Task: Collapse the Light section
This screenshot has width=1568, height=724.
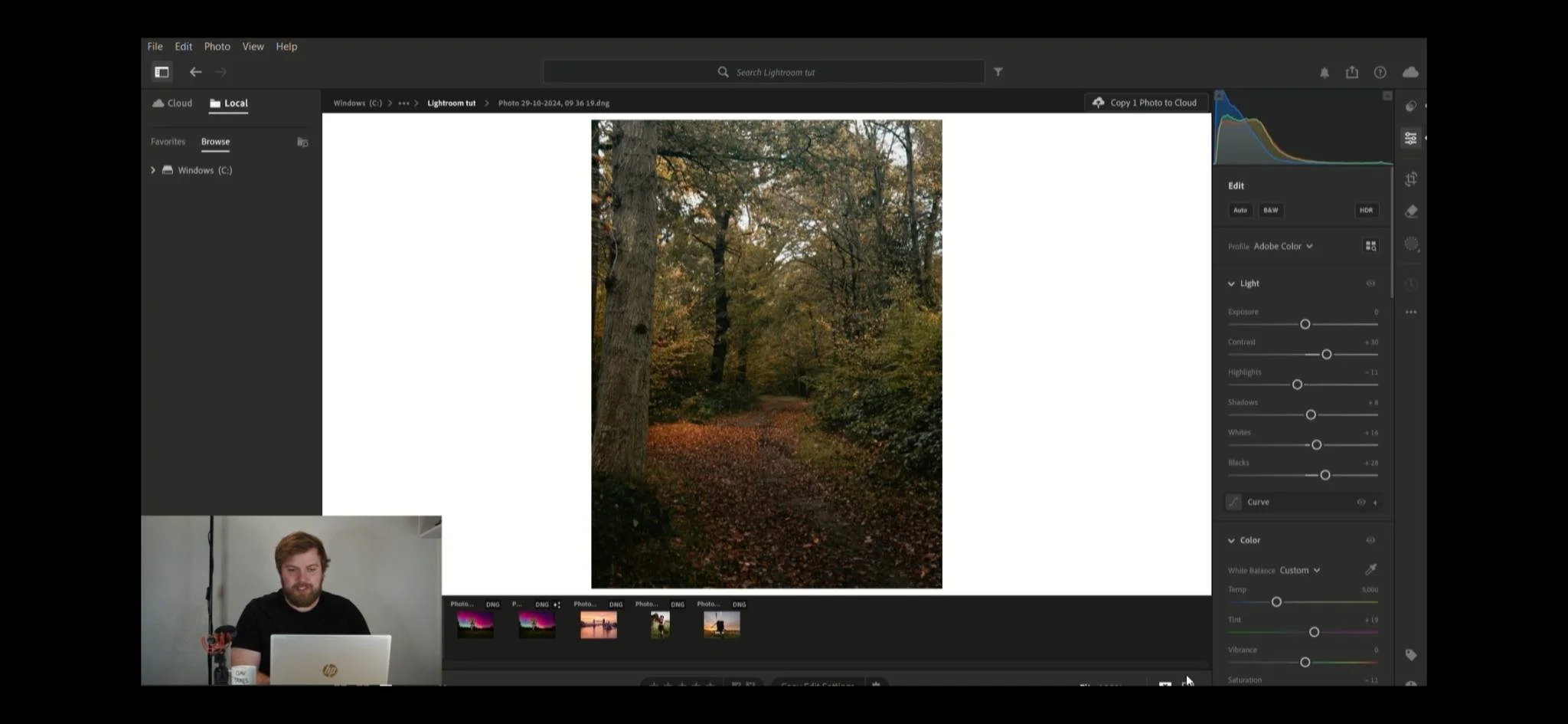Action: (x=1231, y=283)
